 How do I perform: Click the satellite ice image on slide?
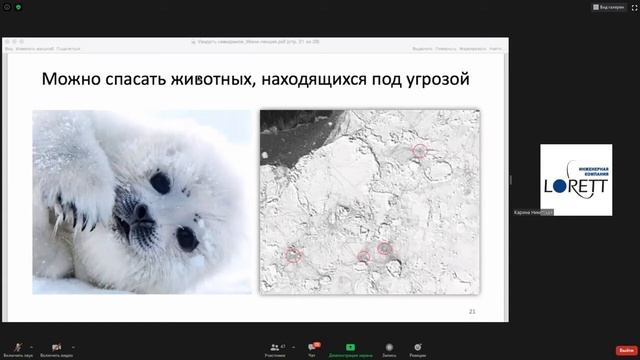point(370,202)
